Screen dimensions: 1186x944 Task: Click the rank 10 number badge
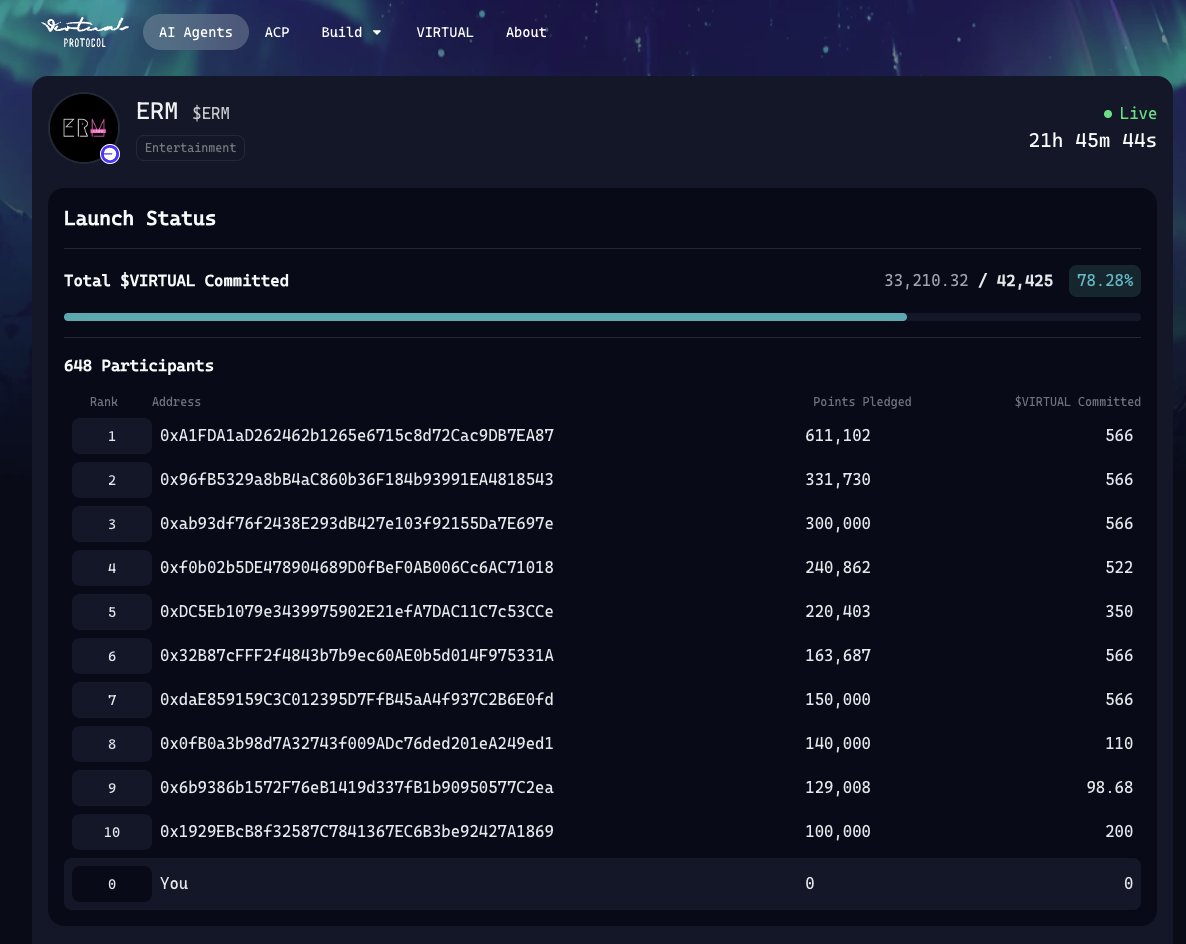112,832
